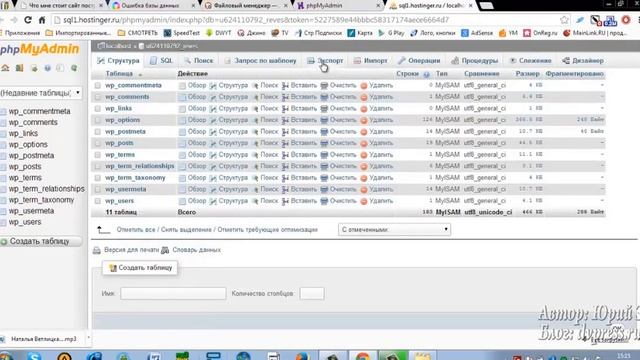Open the Дизайнер tab
This screenshot has height=360, width=640.
582,61
